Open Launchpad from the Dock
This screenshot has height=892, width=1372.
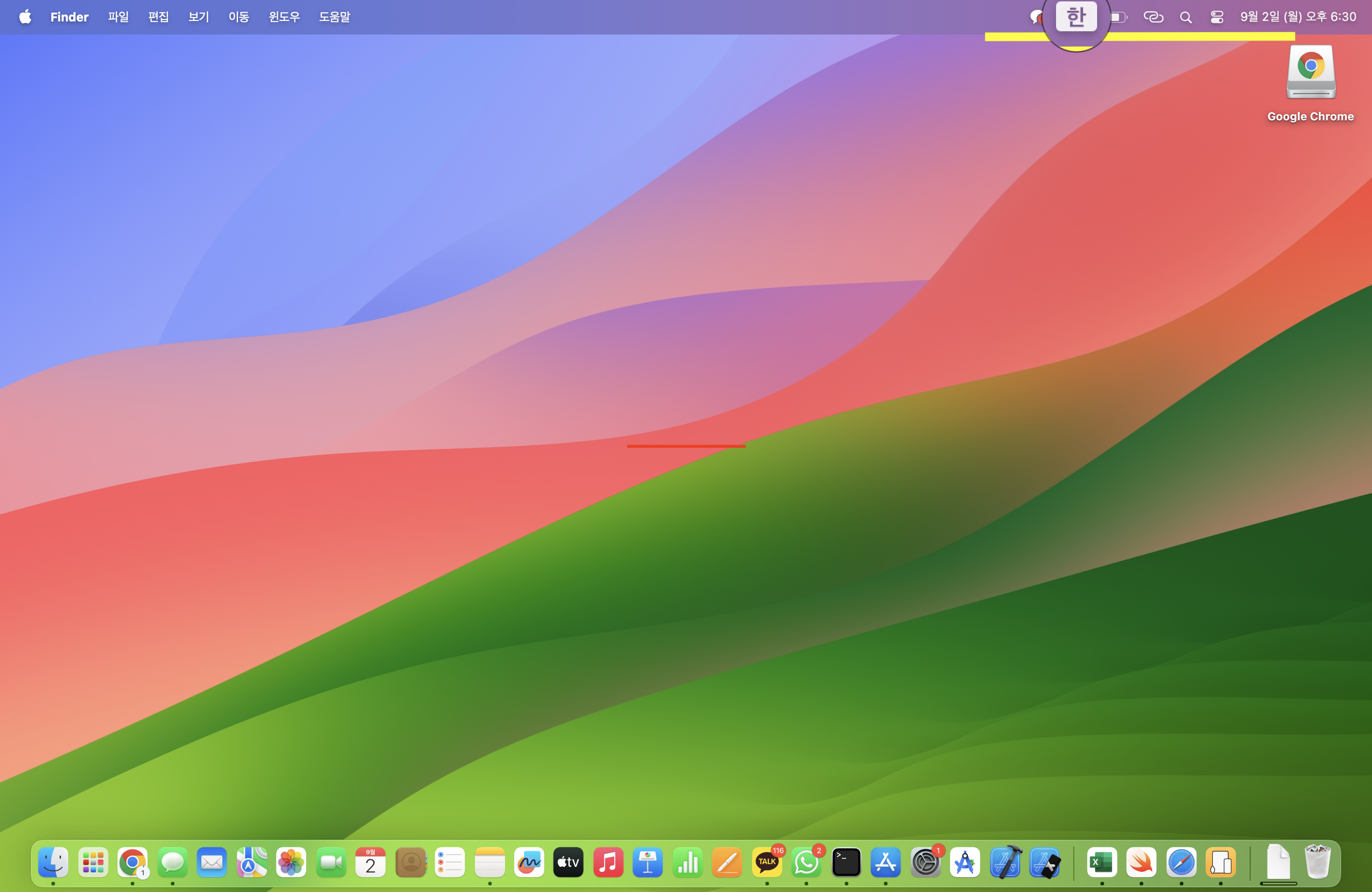click(93, 863)
